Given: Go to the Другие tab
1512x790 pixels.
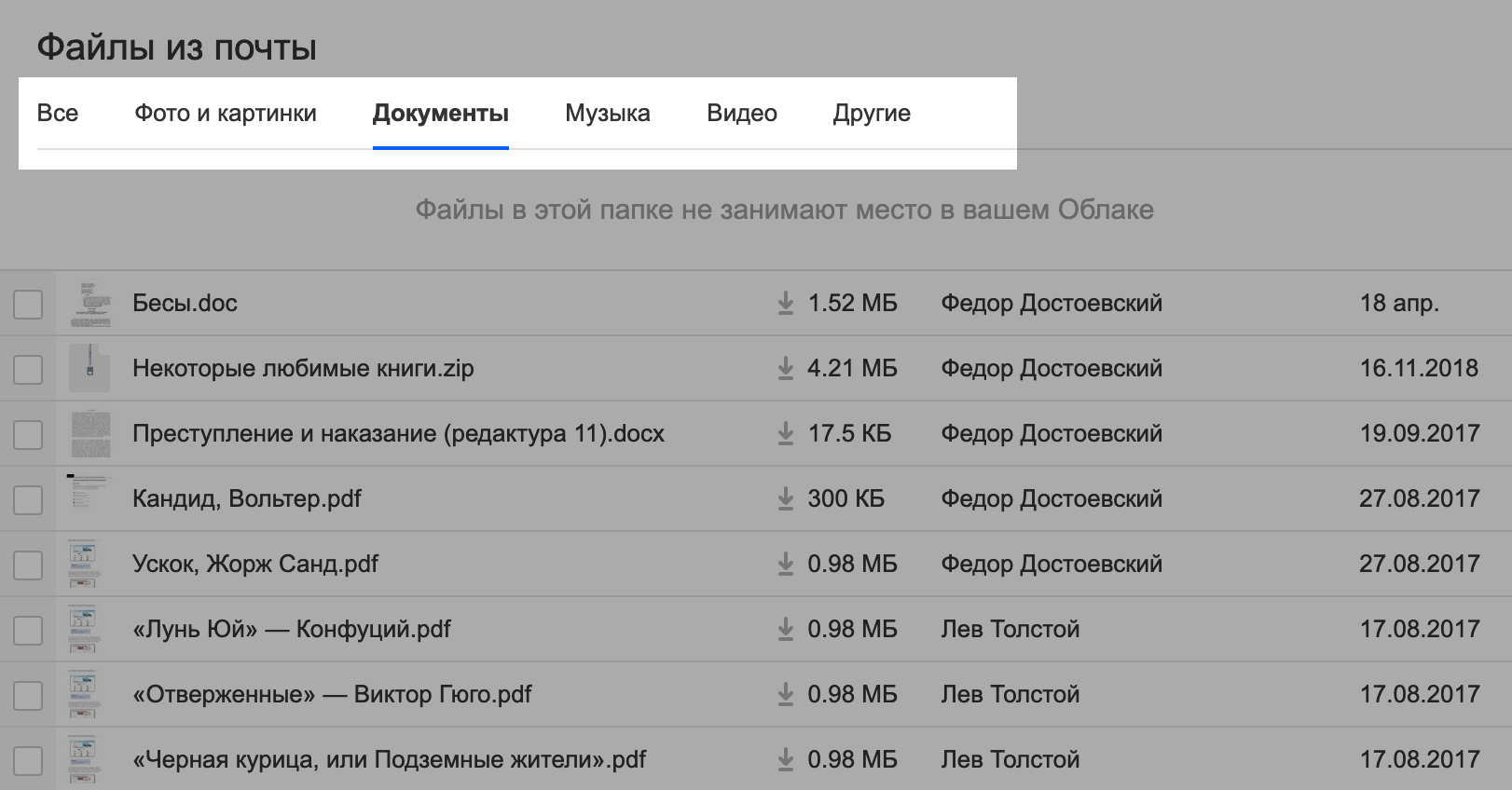Looking at the screenshot, I should tap(872, 113).
